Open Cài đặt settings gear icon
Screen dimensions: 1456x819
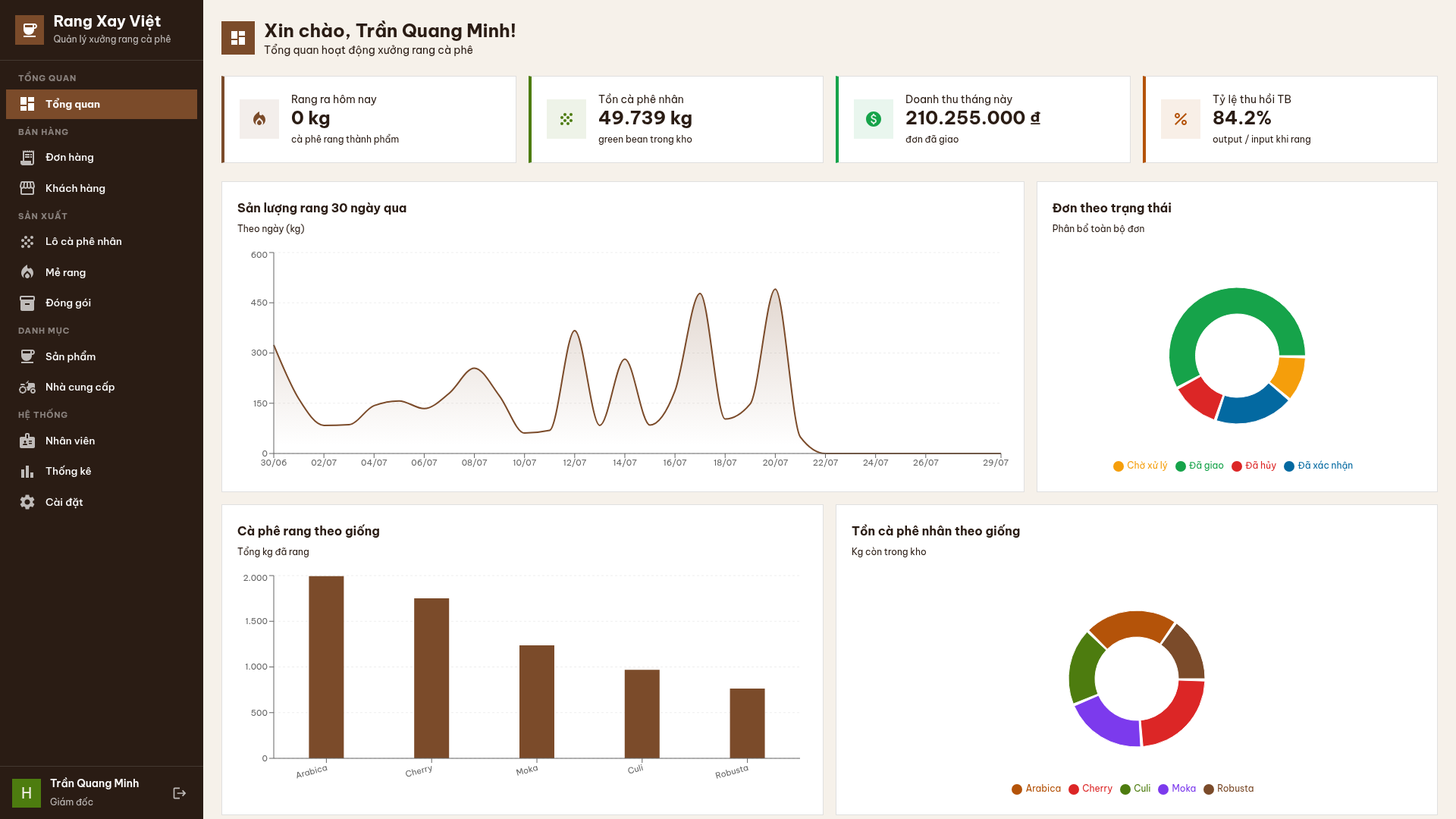[27, 502]
